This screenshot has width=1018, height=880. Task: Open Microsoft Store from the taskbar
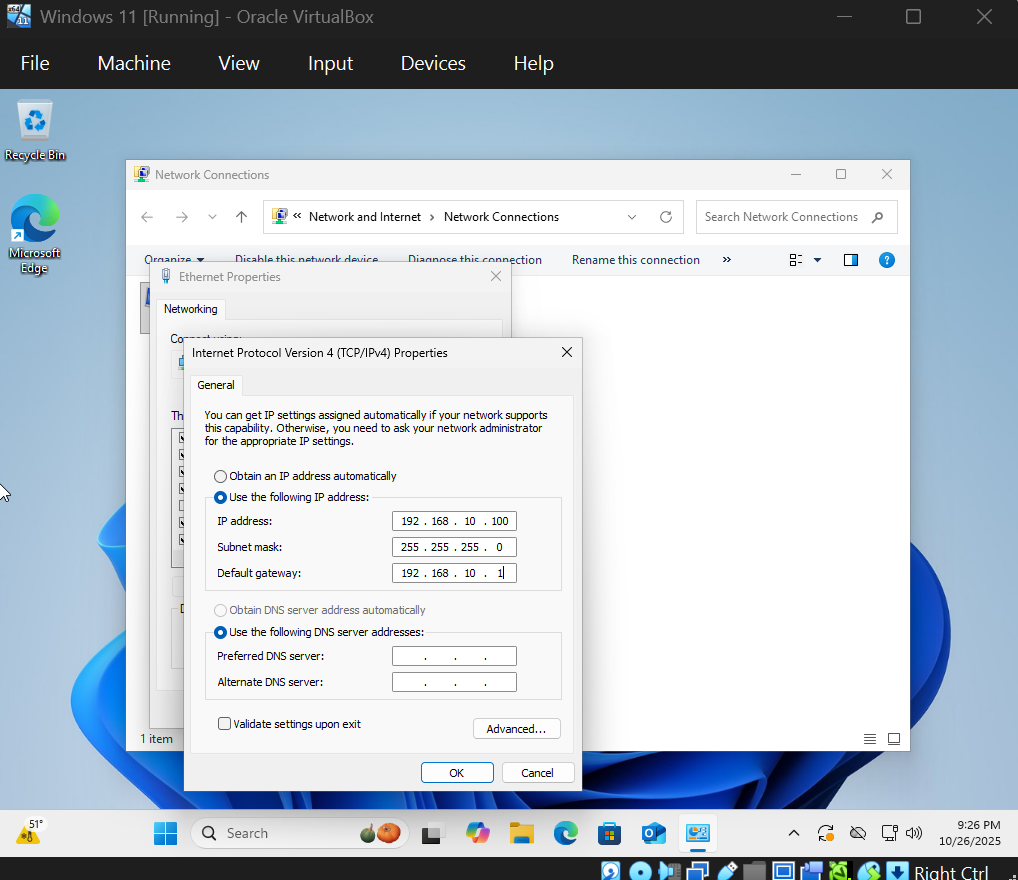click(609, 832)
